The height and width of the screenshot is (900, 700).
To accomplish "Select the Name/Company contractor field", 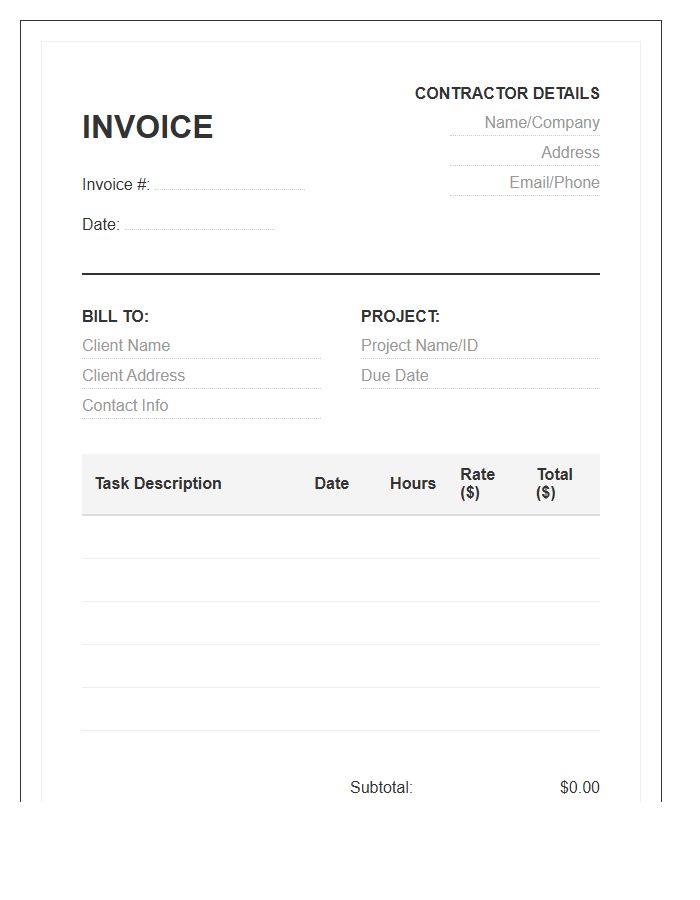I will pos(524,122).
